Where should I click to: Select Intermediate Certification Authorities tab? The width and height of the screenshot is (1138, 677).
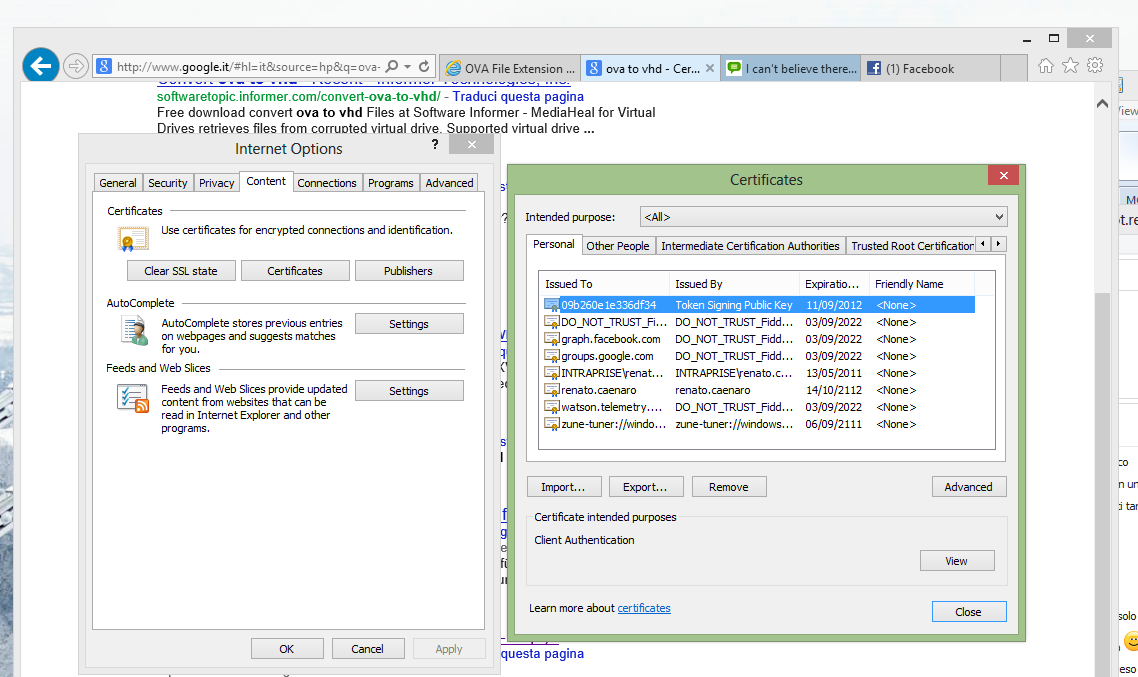point(750,246)
